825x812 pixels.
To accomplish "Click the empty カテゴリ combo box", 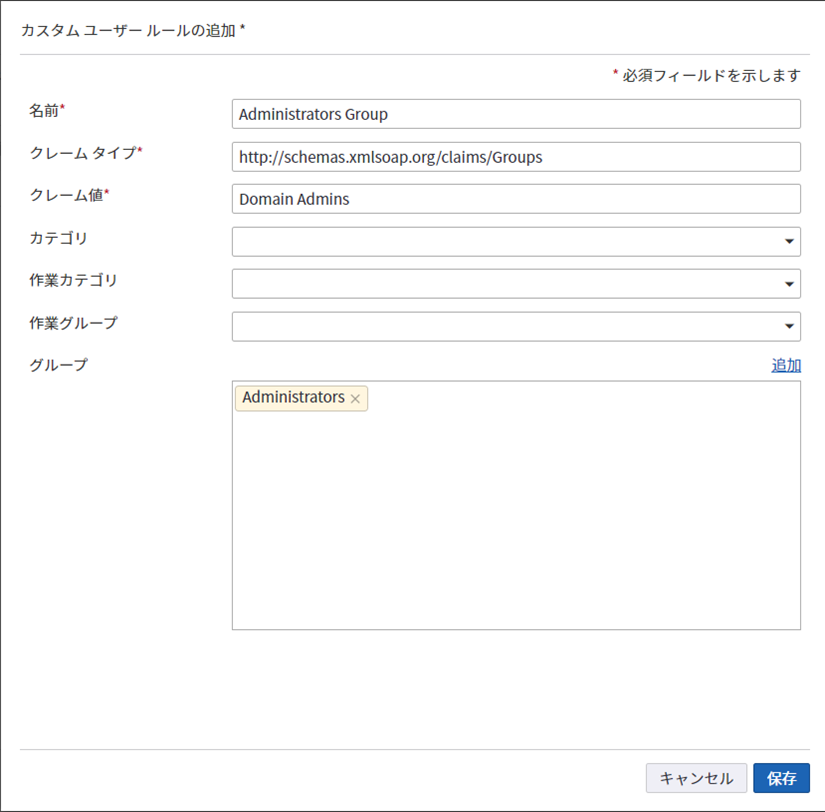I will click(500, 241).
